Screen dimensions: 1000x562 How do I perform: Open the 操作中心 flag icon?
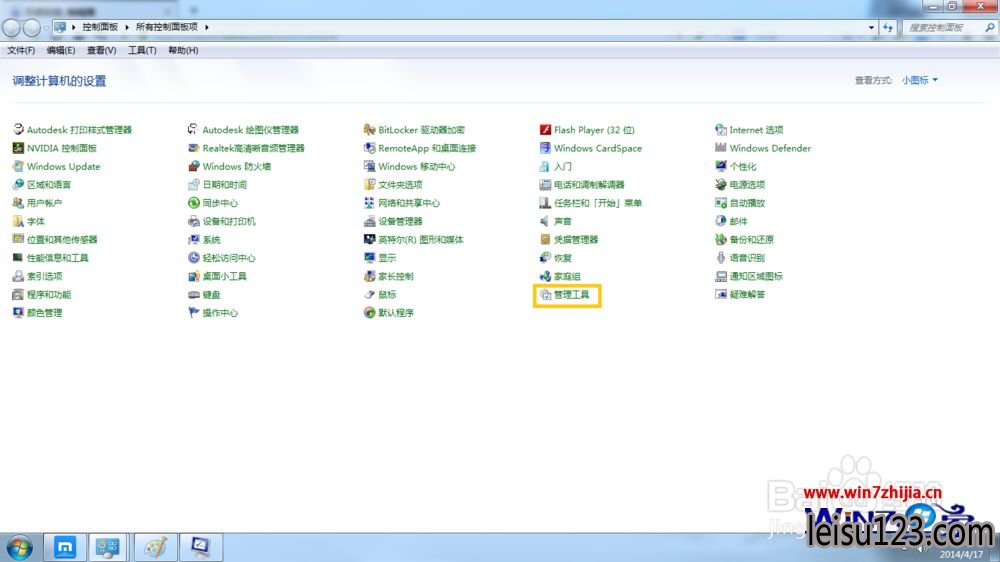point(194,313)
